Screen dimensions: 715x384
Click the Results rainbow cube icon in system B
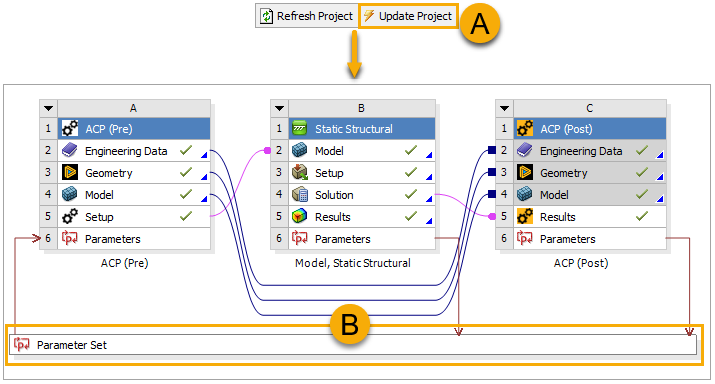click(300, 216)
